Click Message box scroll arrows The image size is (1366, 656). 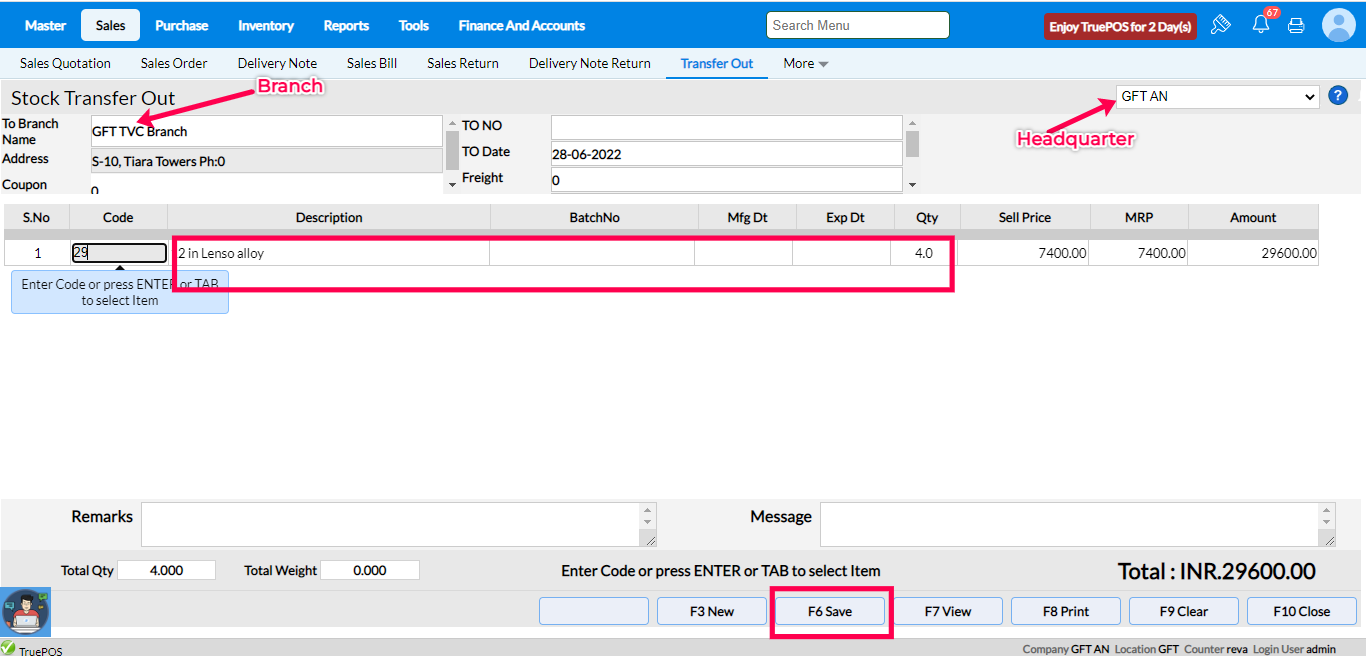pyautogui.click(x=1327, y=516)
